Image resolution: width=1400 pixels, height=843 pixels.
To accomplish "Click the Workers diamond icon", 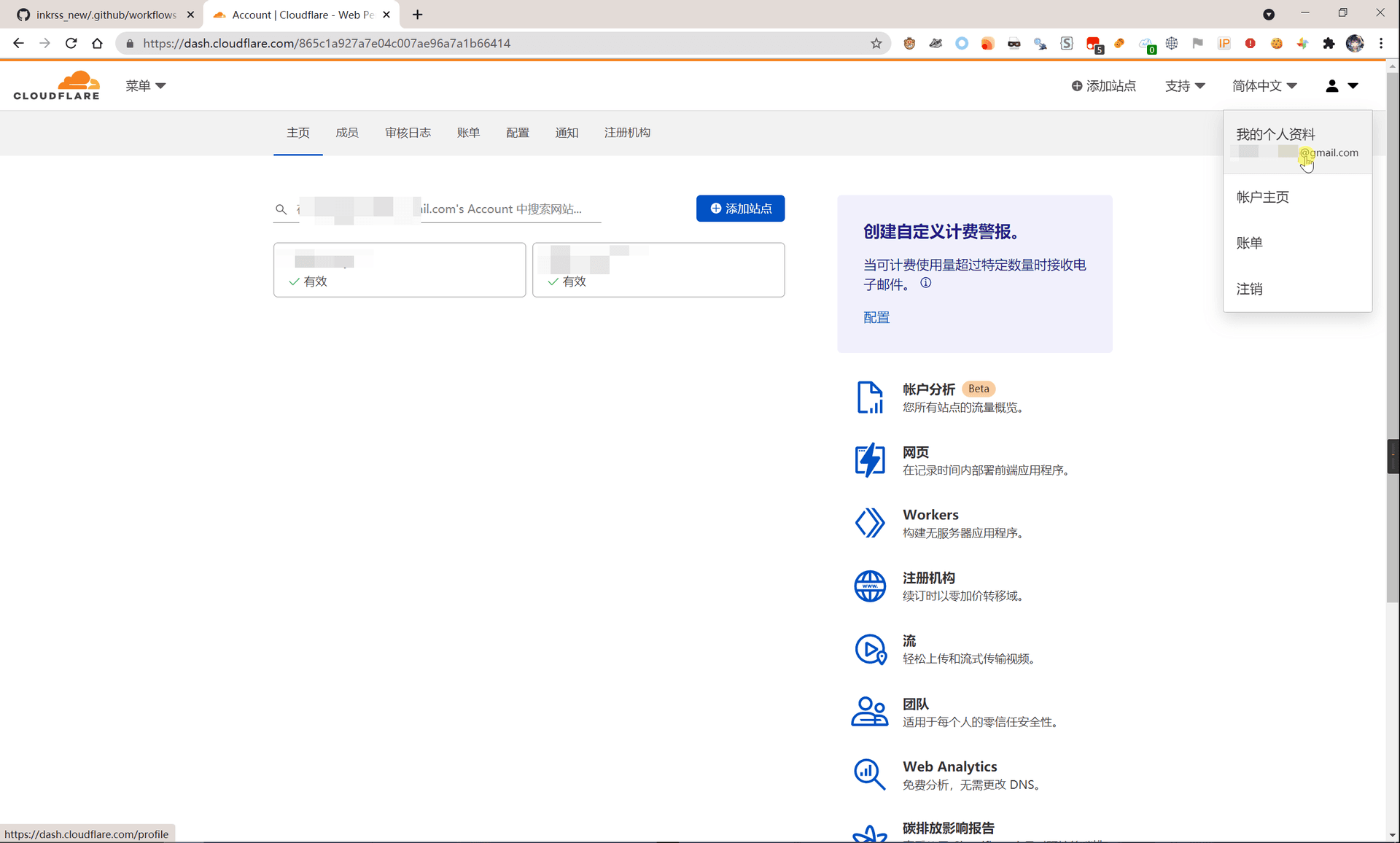I will point(870,523).
